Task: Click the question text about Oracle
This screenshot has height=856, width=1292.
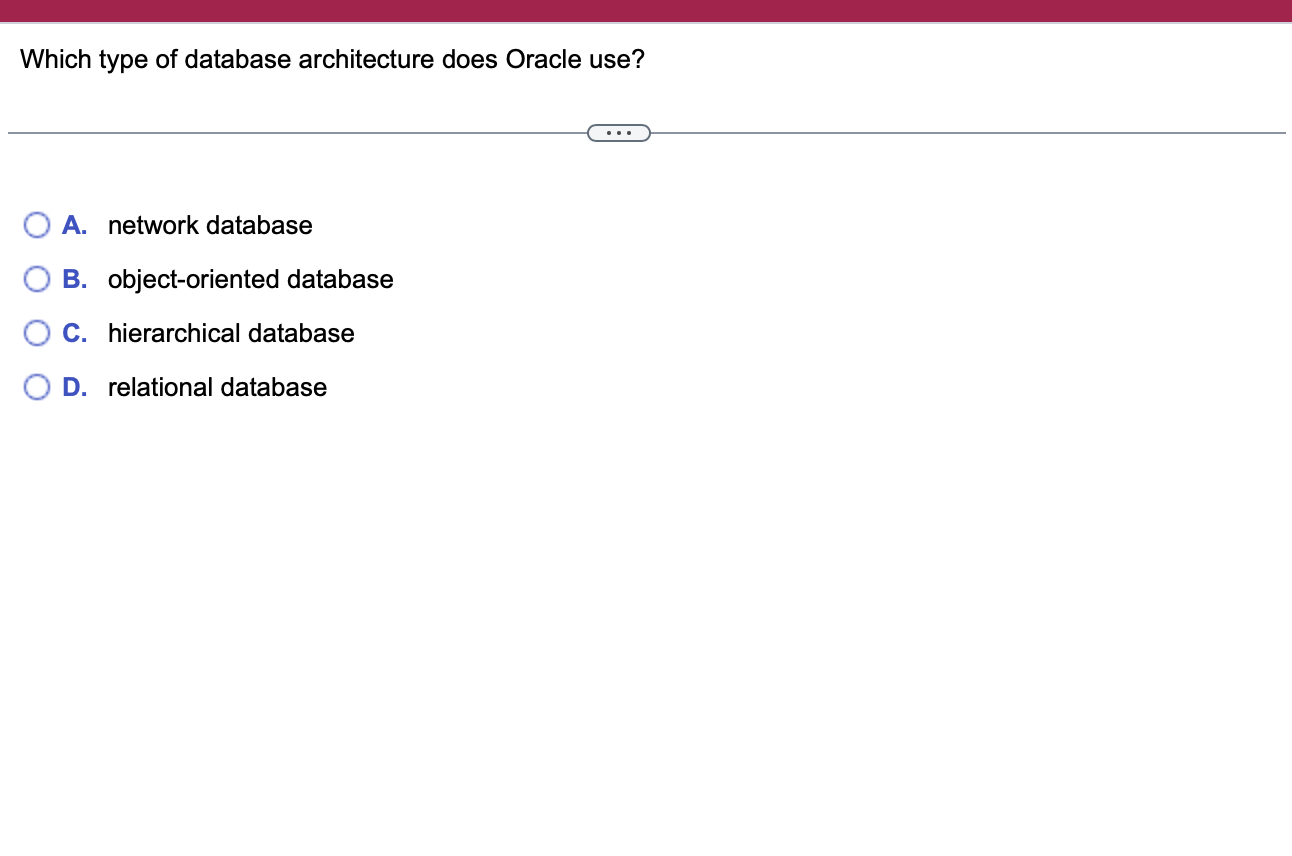Action: click(331, 59)
